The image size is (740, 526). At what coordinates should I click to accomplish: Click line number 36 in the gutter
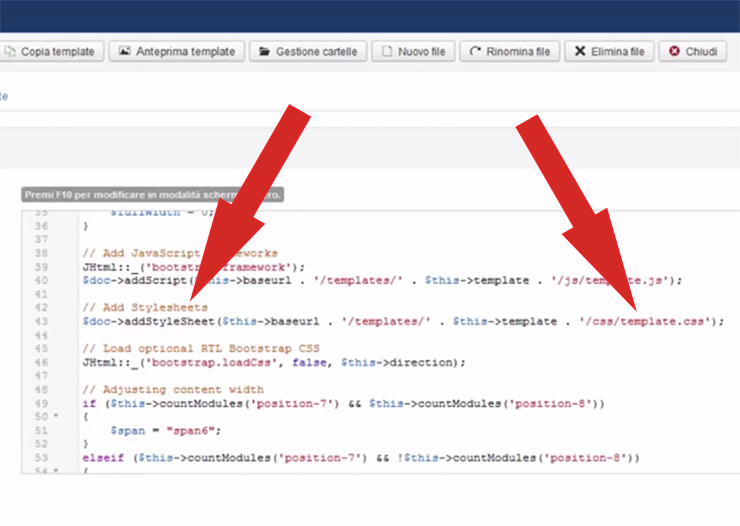click(x=42, y=226)
